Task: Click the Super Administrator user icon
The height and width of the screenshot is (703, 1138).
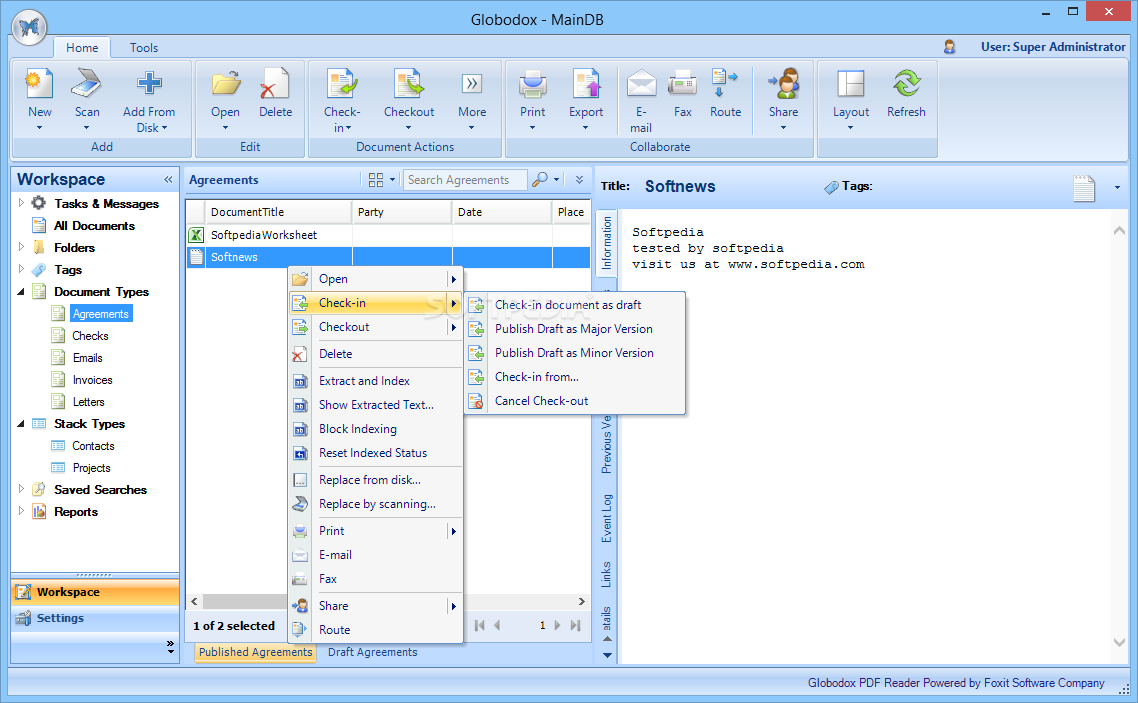Action: 949,47
